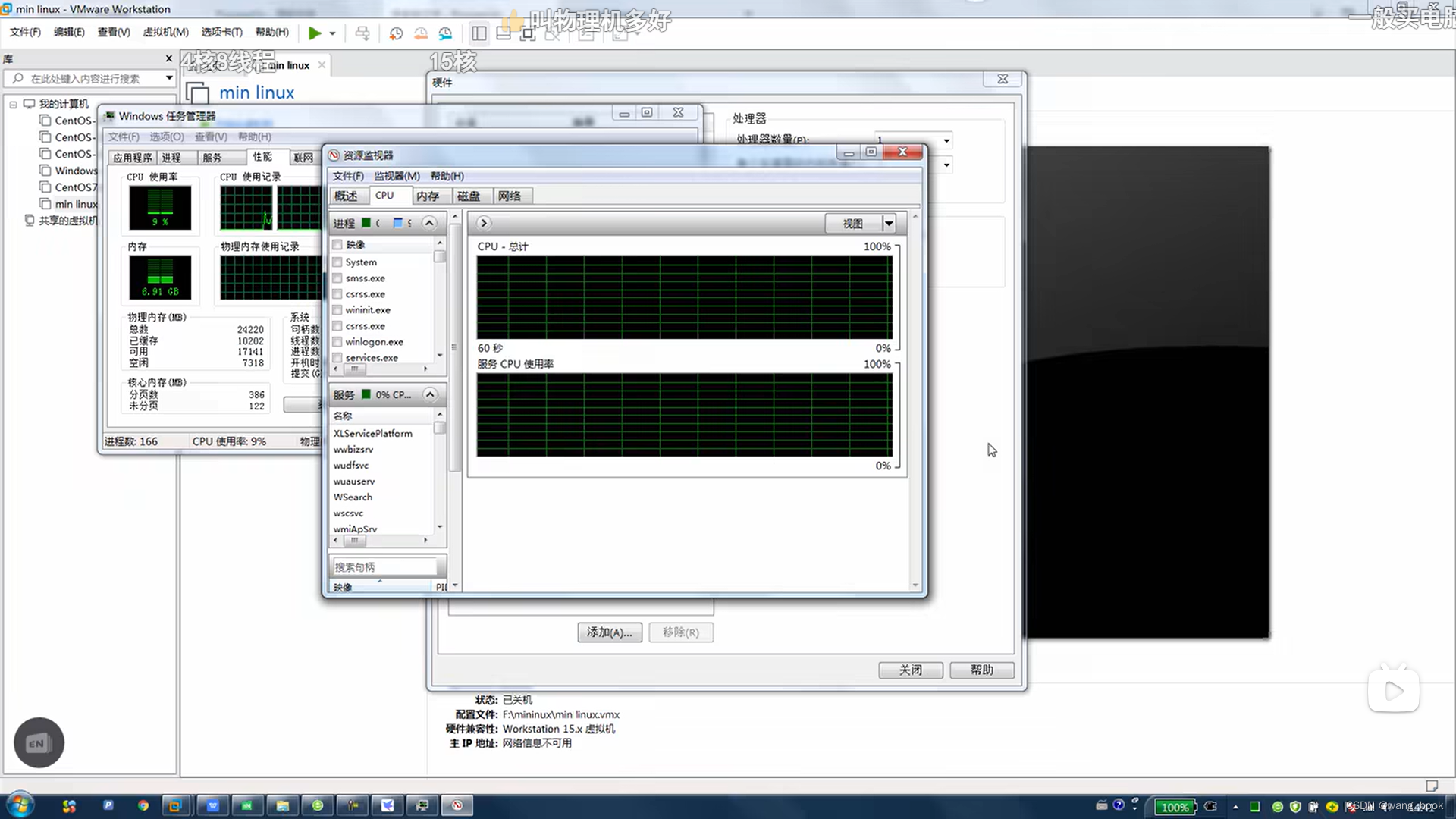
Task: Click the 视图 button in Resource Monitor
Action: pos(853,224)
